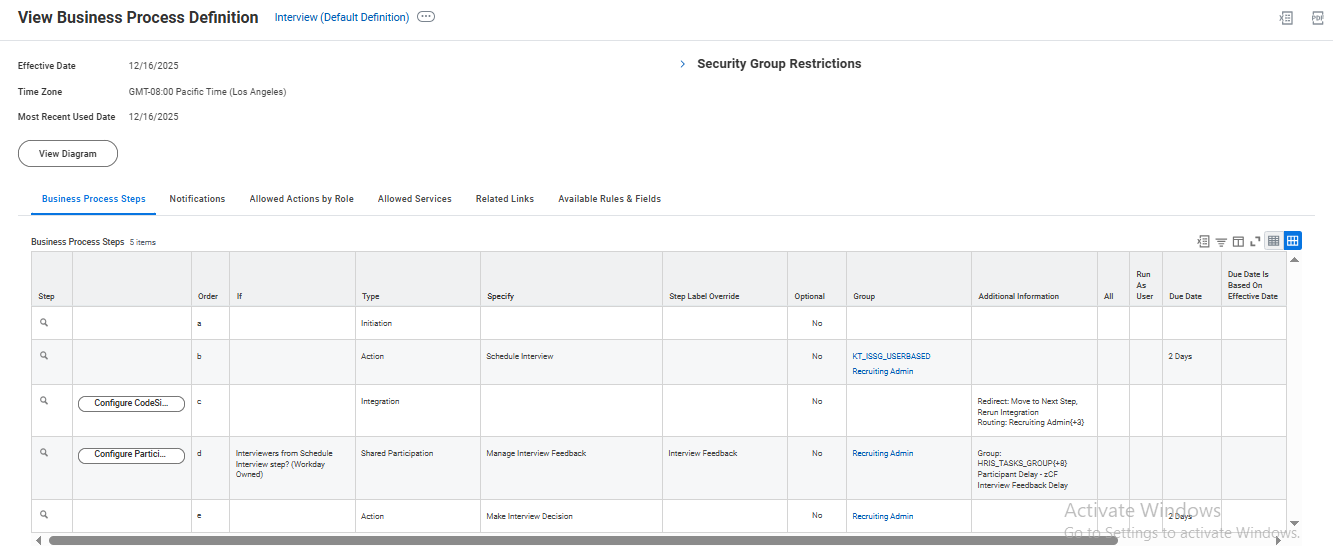Open the table filter icon
Viewport: 1333px width, 546px height.
coord(1221,241)
